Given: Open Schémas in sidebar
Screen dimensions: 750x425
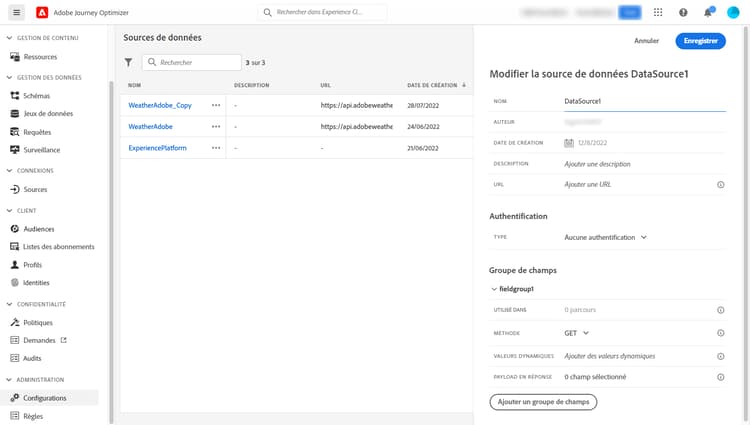Looking at the screenshot, I should (36, 96).
